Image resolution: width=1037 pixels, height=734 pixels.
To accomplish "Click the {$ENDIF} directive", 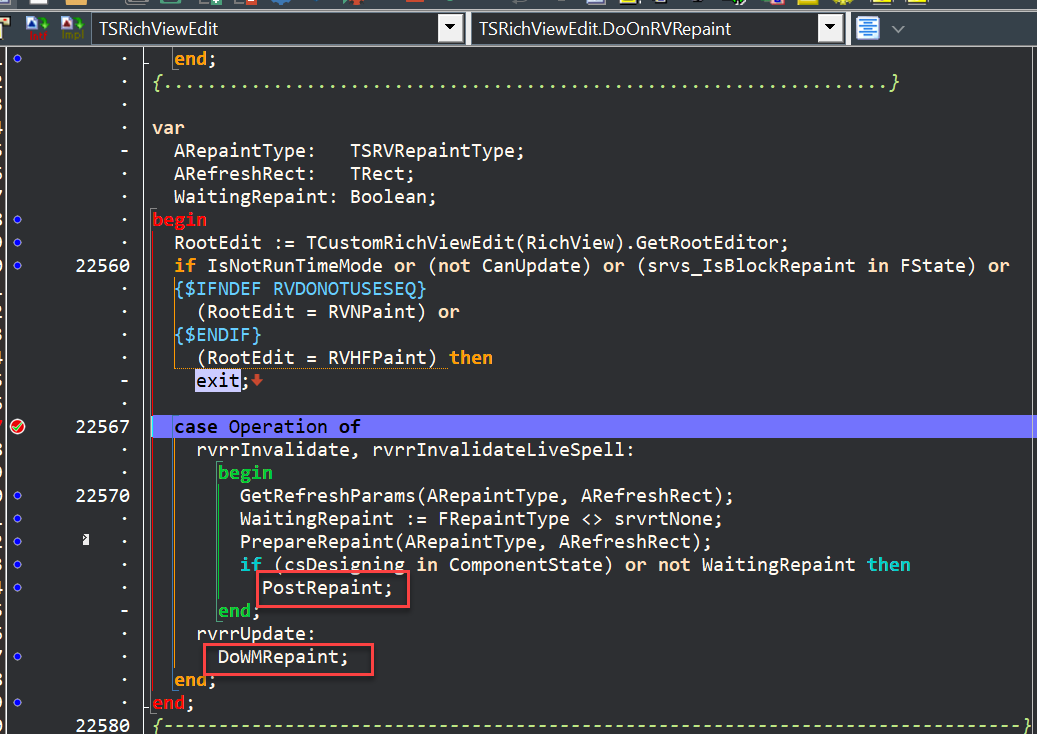I will (218, 335).
